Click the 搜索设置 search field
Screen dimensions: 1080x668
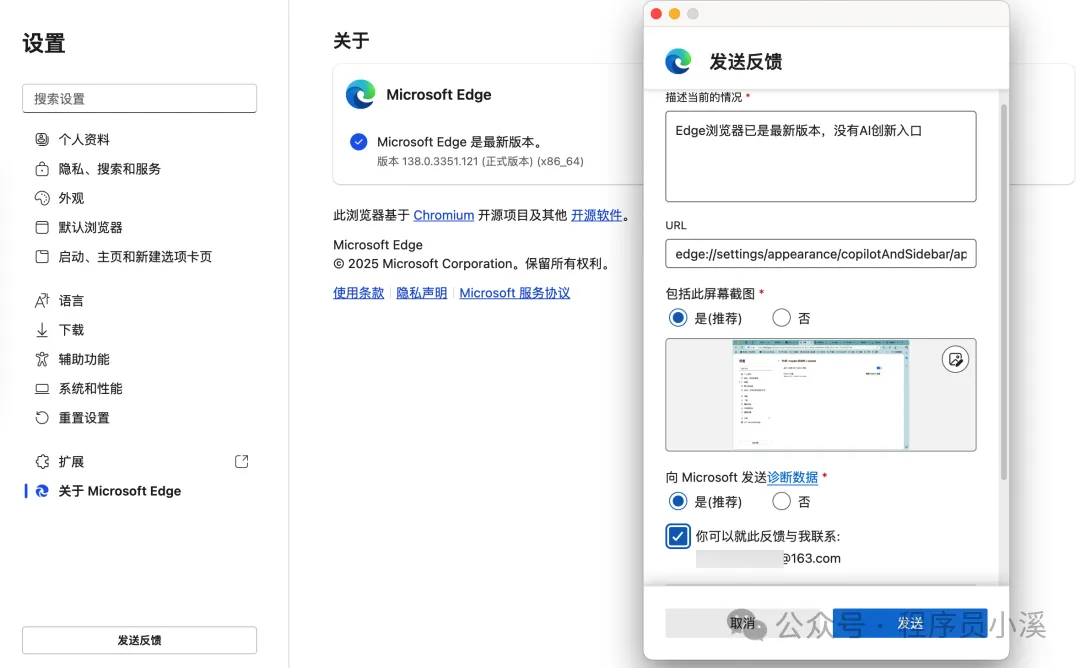pyautogui.click(x=139, y=98)
